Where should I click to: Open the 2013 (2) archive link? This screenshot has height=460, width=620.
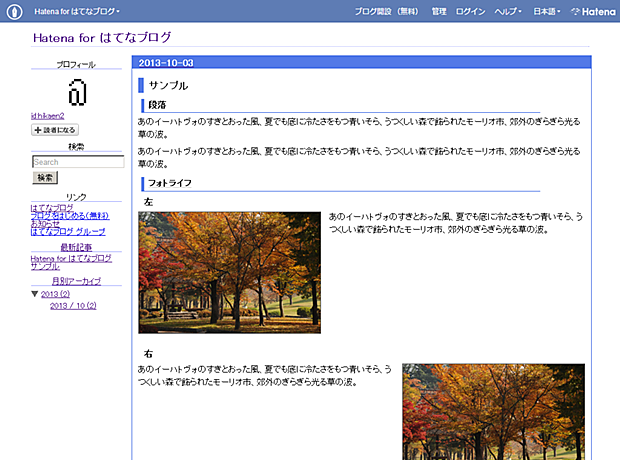(55, 294)
